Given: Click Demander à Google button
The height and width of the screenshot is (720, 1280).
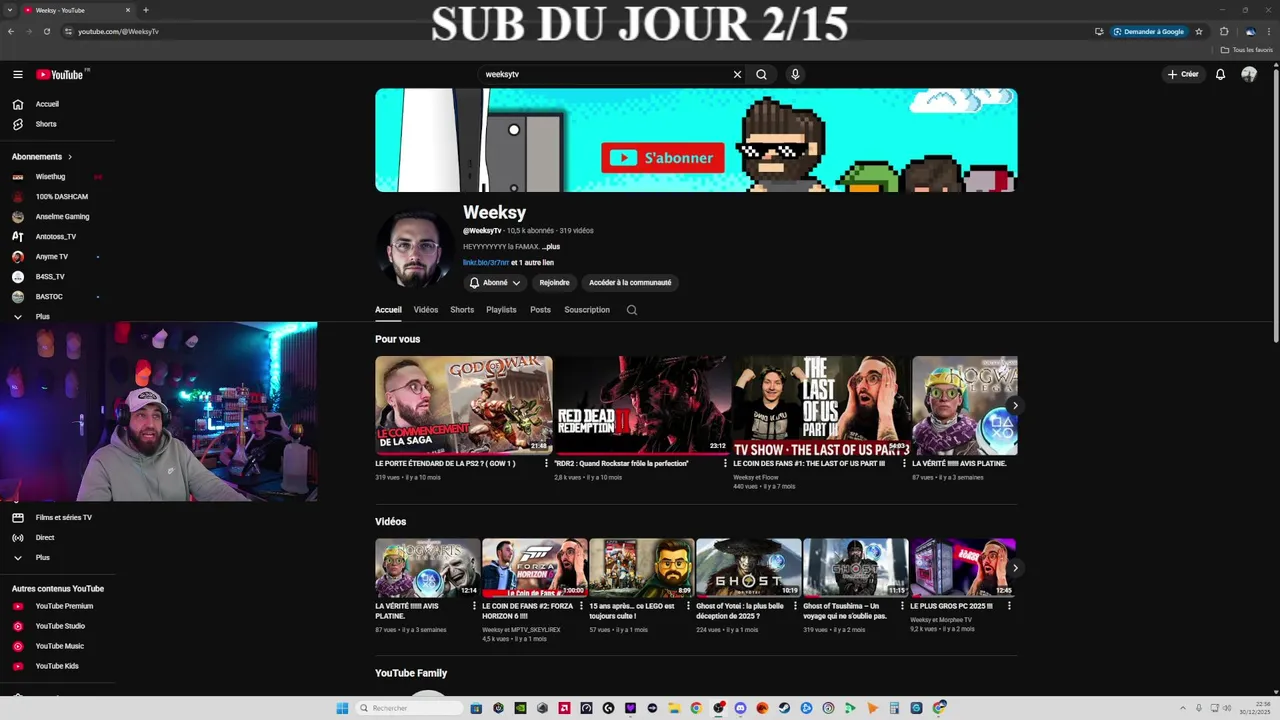Looking at the screenshot, I should (1148, 31).
